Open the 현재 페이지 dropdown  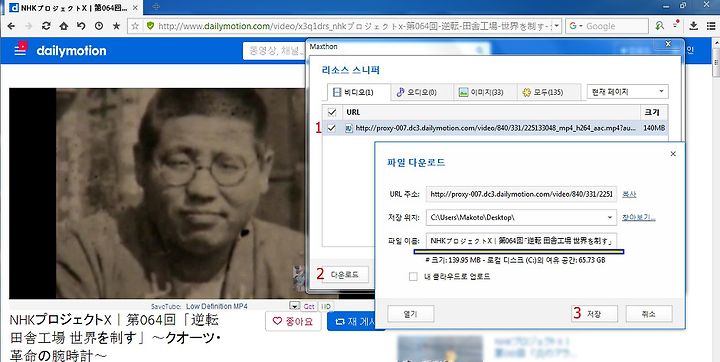pos(628,92)
